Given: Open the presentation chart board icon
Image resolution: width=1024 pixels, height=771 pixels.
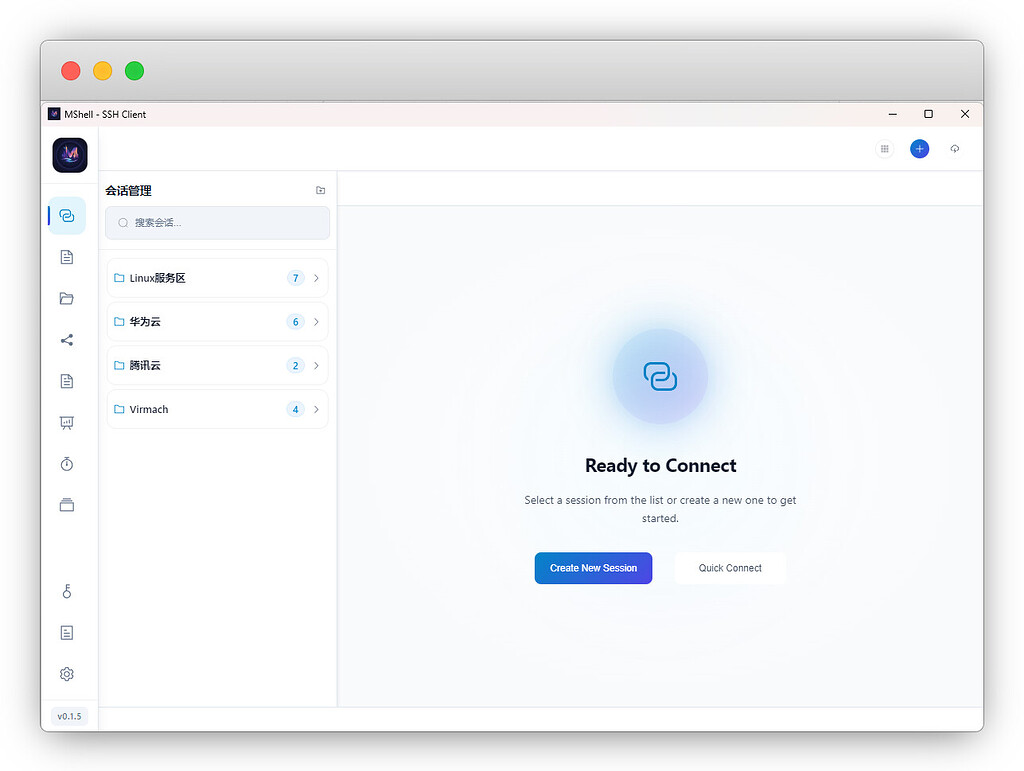Looking at the screenshot, I should [x=67, y=422].
